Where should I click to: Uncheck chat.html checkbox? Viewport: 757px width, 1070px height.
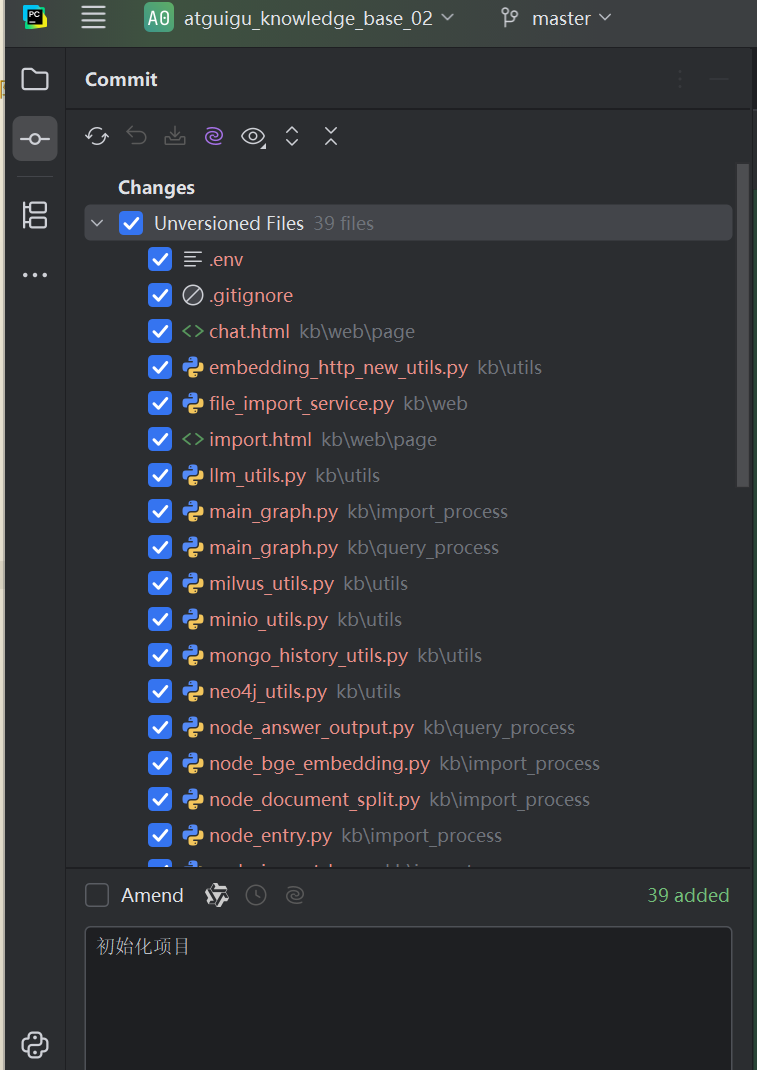tap(160, 332)
